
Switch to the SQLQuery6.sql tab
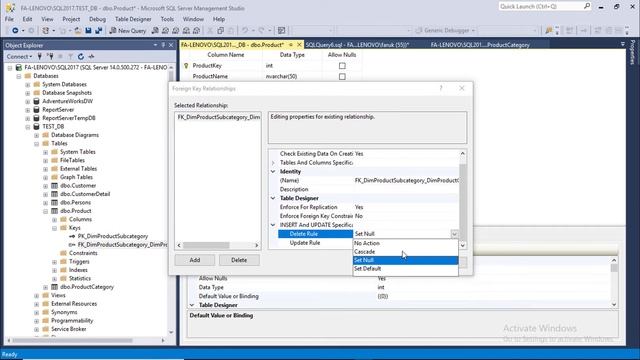[x=357, y=45]
